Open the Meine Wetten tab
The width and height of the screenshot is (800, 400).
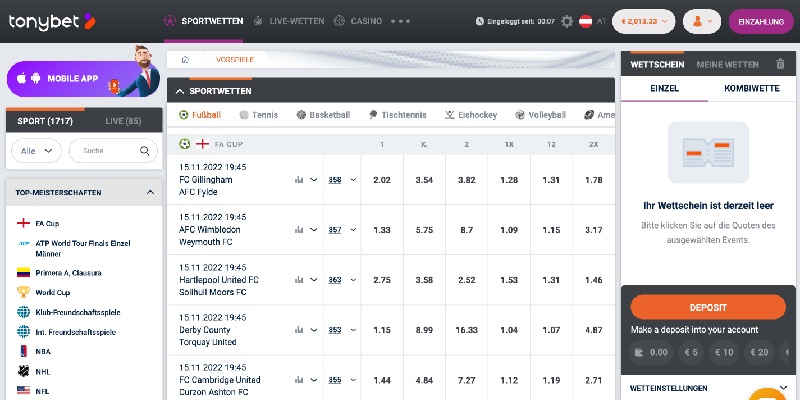pos(728,64)
